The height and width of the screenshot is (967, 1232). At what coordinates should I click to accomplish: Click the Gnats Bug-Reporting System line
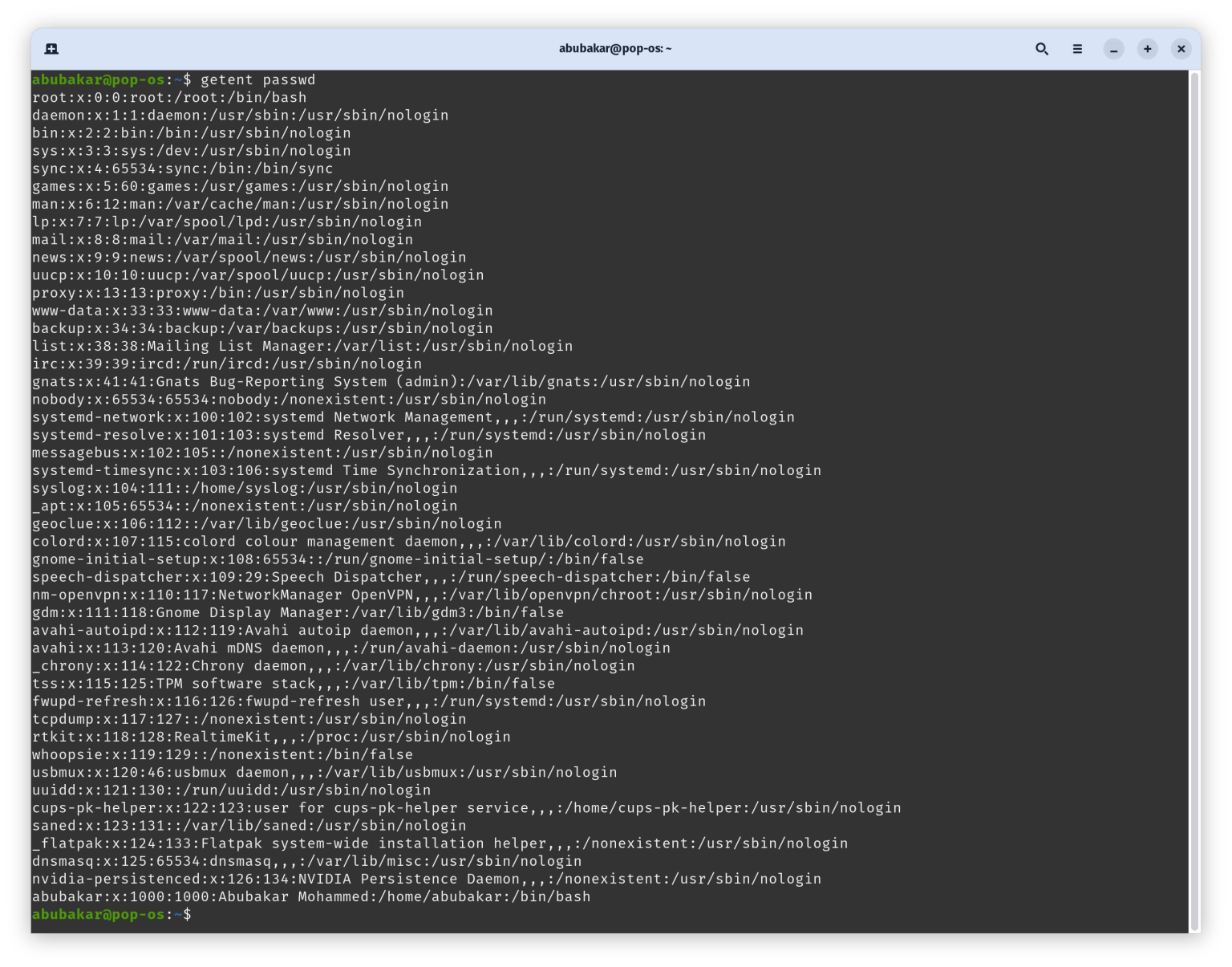click(391, 381)
